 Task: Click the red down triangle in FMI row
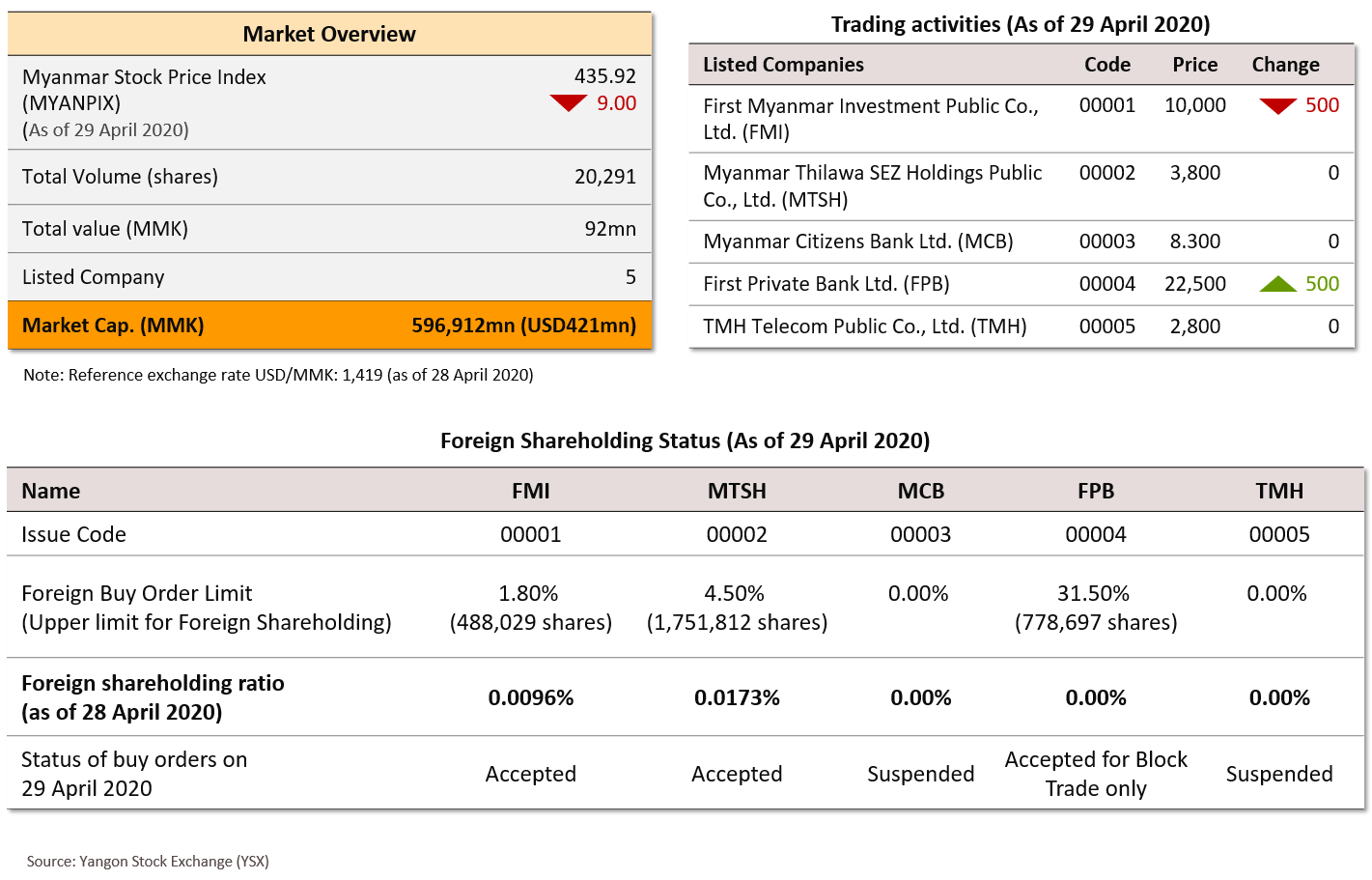click(x=1277, y=106)
